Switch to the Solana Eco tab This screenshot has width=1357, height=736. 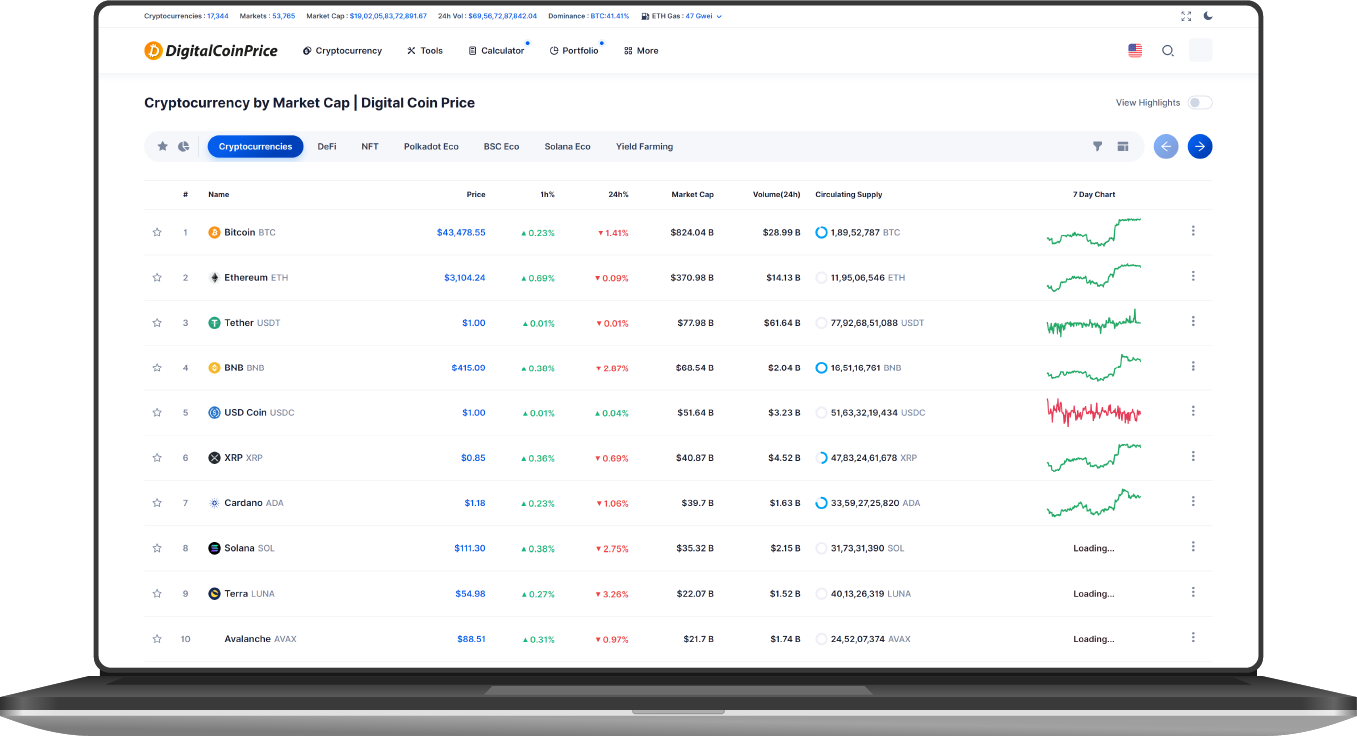coord(567,146)
